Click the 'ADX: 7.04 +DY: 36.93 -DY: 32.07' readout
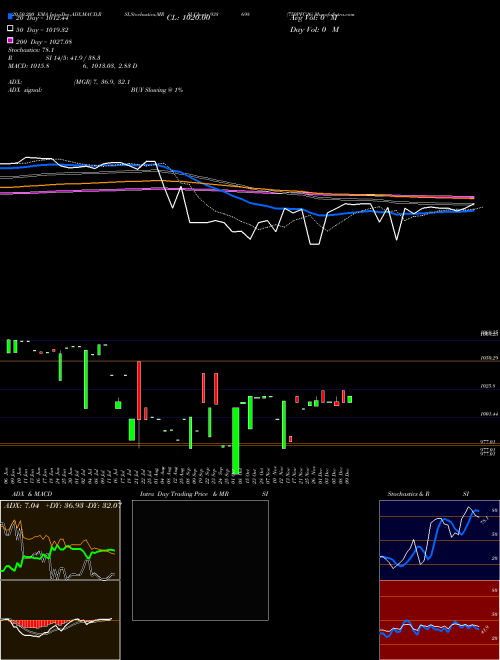The width and height of the screenshot is (500, 660). (63, 505)
